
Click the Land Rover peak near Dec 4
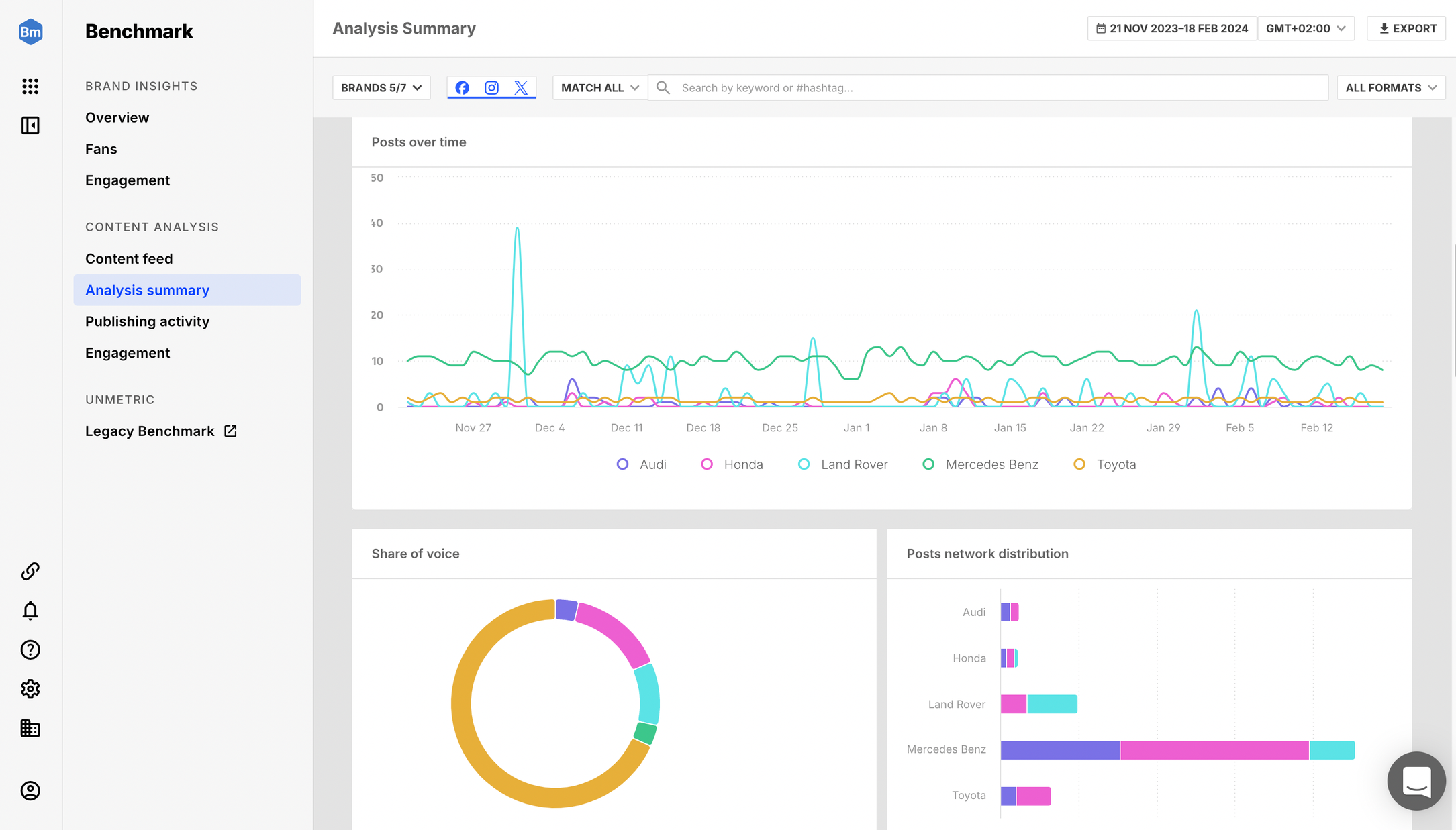[517, 229]
